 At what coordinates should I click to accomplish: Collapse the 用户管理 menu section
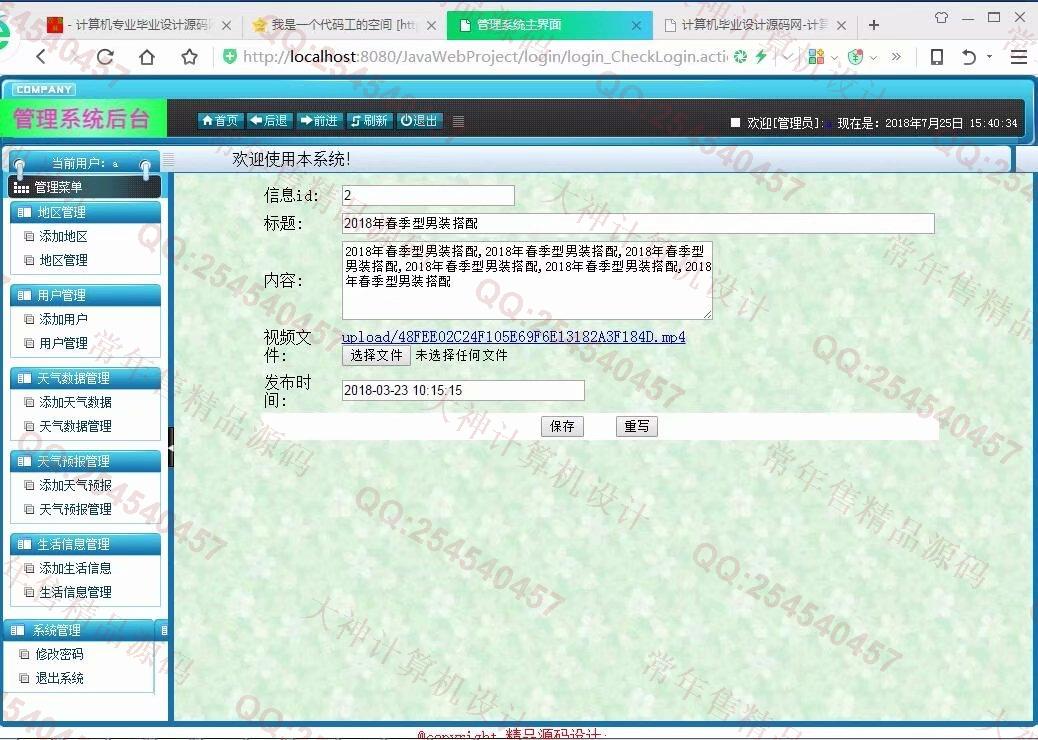click(x=85, y=295)
